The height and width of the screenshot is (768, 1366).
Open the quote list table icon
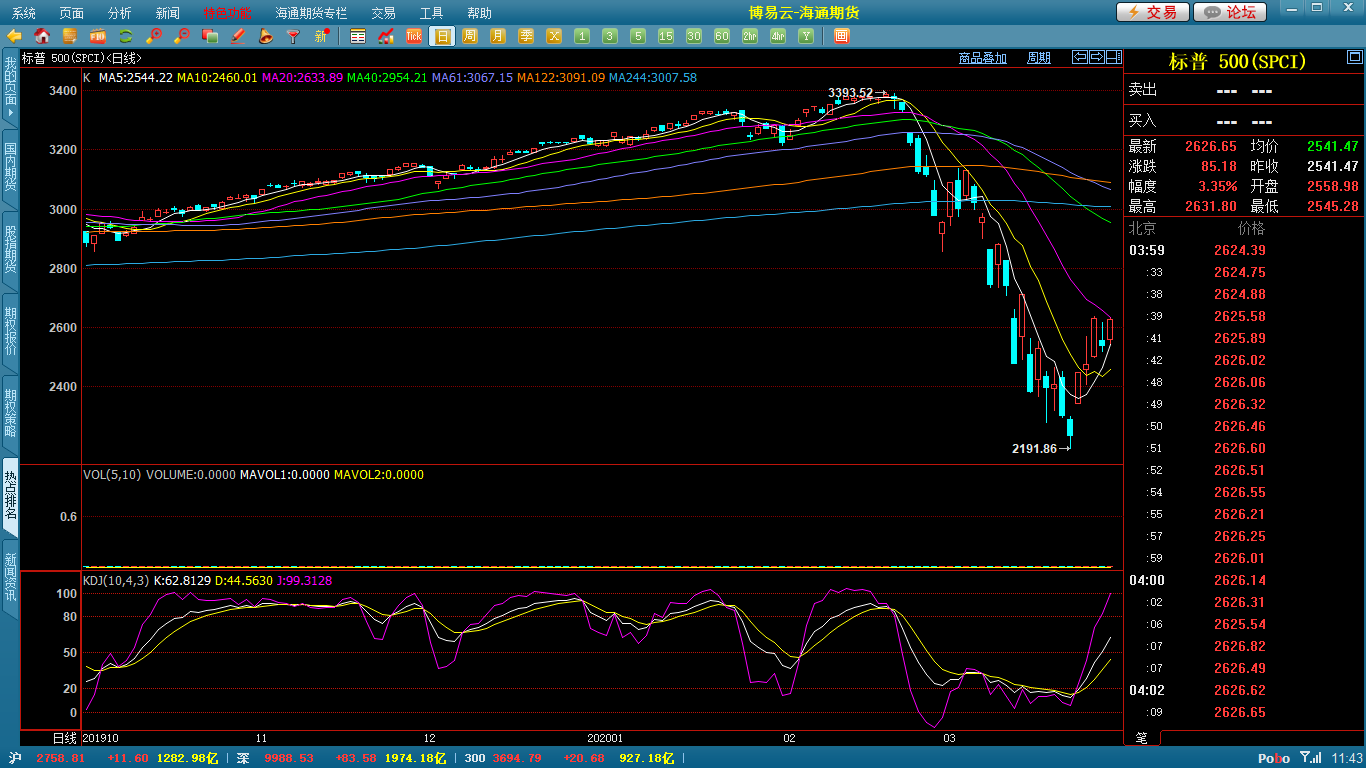(358, 36)
